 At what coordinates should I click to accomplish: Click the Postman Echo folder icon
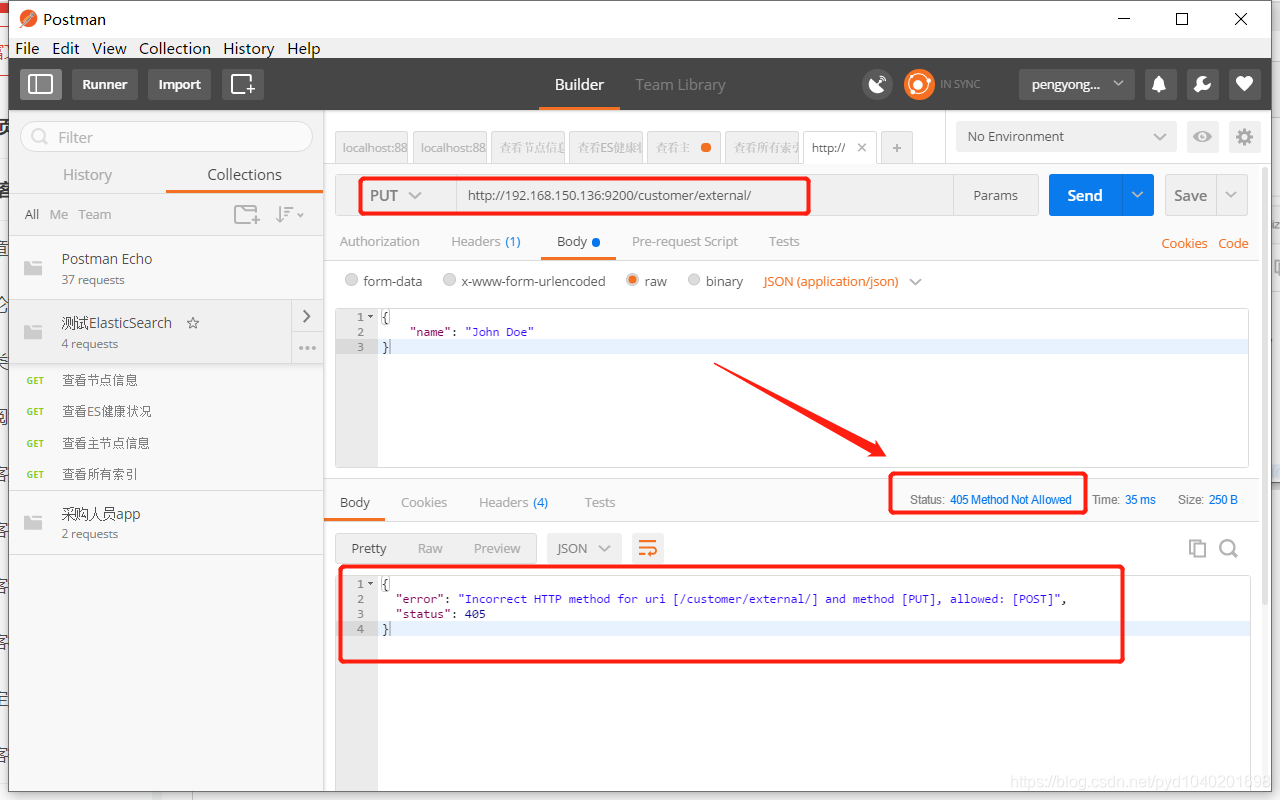pos(34,268)
